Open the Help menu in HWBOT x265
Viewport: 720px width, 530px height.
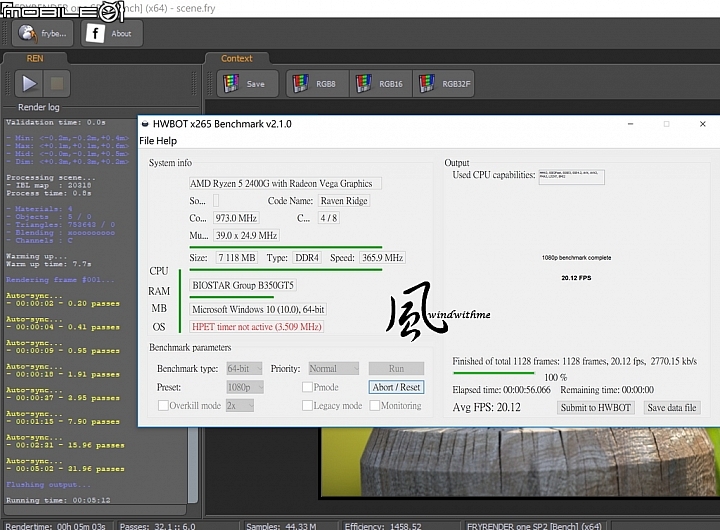(167, 141)
